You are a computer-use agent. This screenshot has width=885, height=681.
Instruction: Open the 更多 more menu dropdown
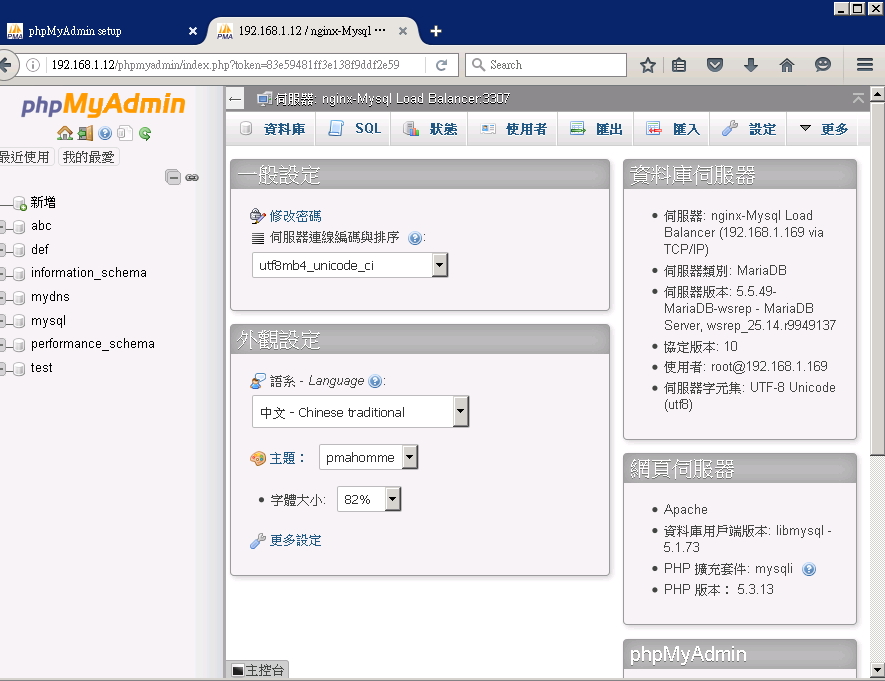(823, 129)
